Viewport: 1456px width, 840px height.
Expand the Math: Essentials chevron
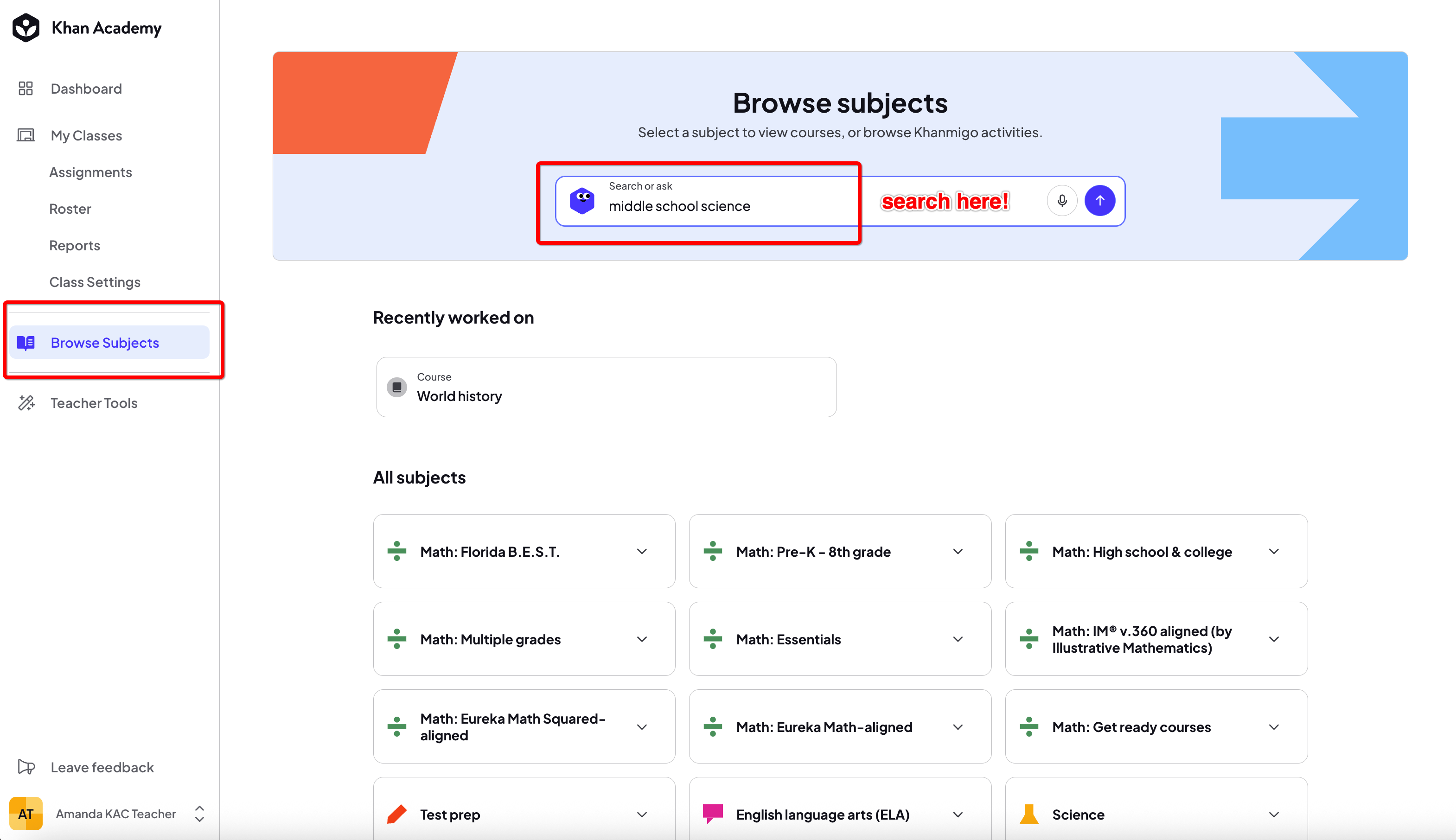coord(958,639)
